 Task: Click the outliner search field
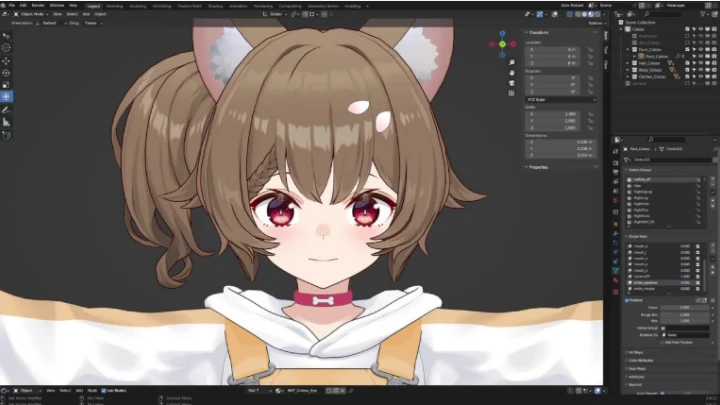tap(661, 14)
